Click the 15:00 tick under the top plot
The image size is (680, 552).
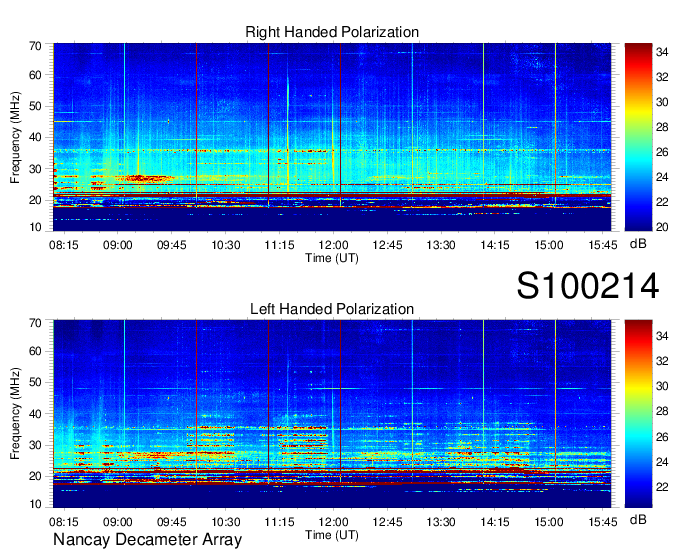coord(549,245)
